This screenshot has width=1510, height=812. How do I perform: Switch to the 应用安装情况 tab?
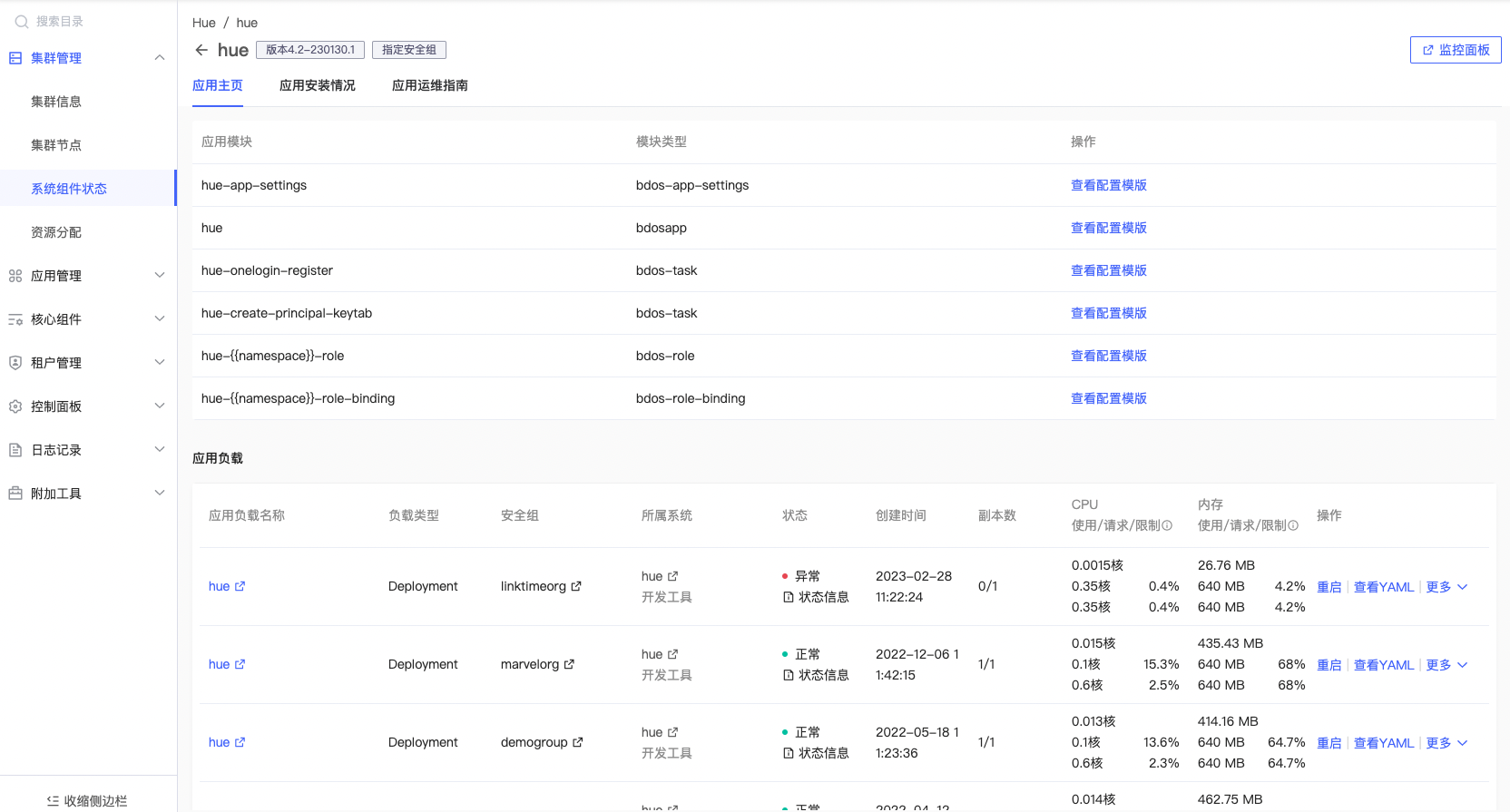click(318, 85)
